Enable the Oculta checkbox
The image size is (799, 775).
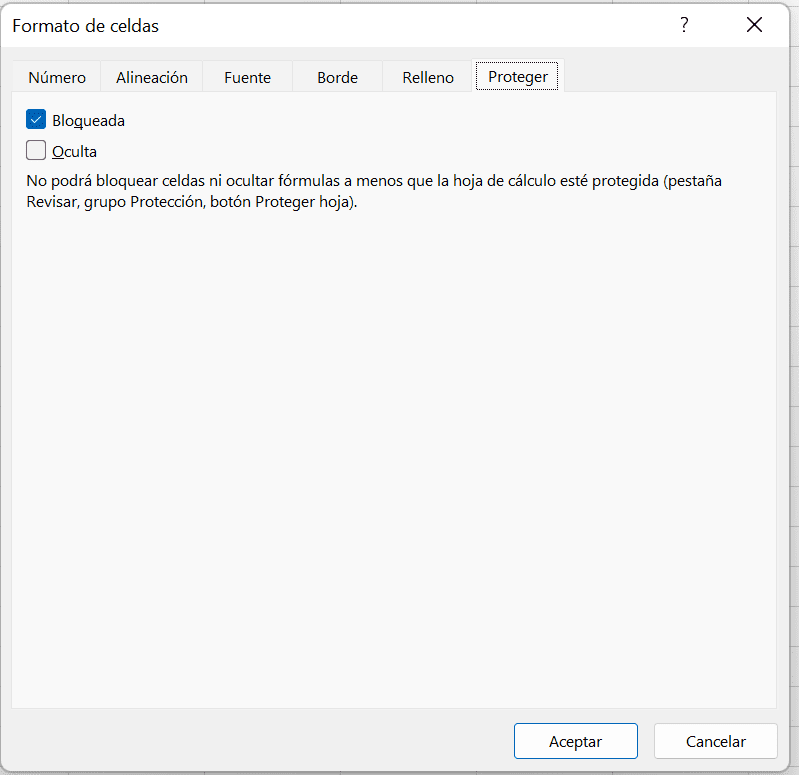37,151
